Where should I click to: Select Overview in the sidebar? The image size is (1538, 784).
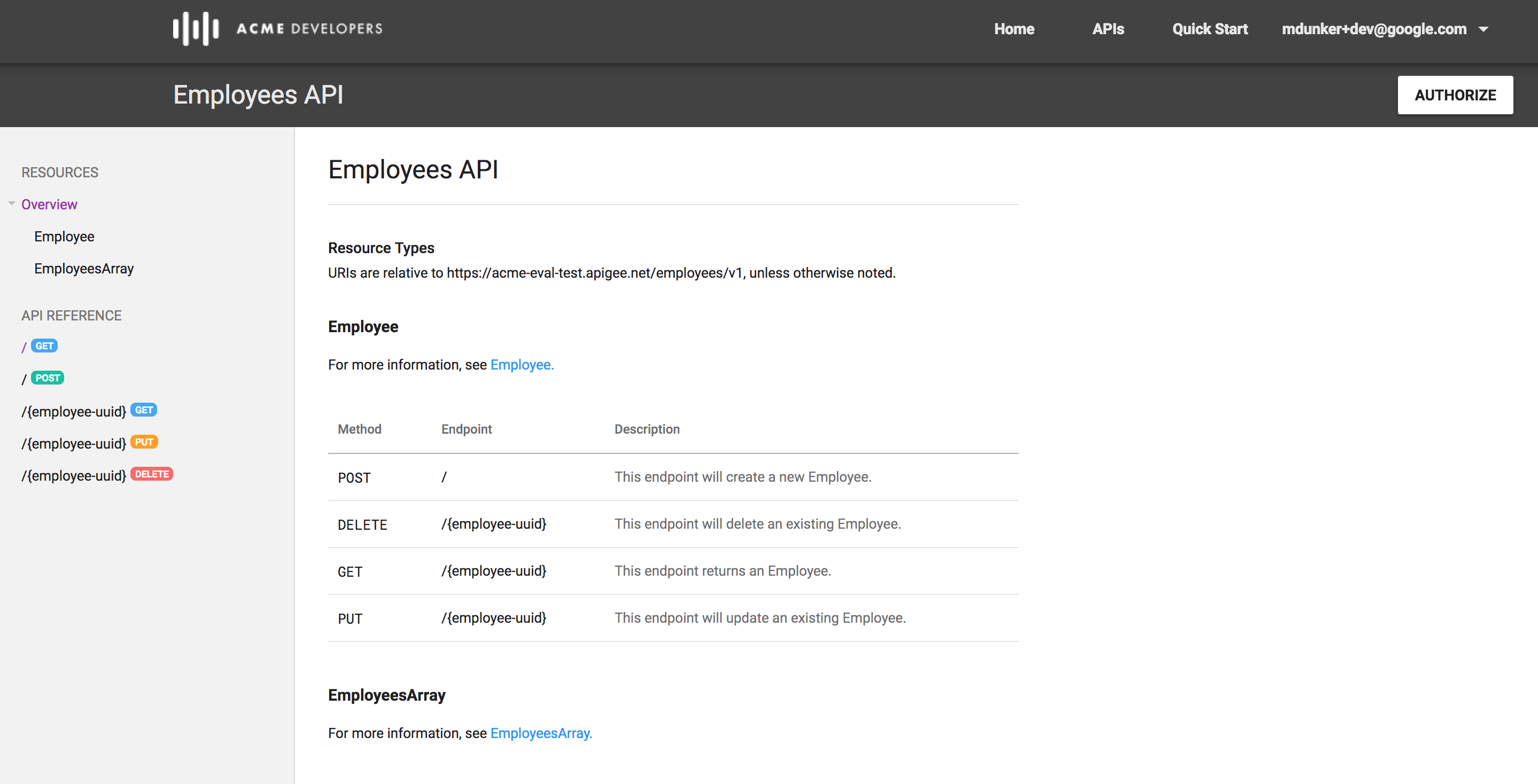[x=49, y=204]
